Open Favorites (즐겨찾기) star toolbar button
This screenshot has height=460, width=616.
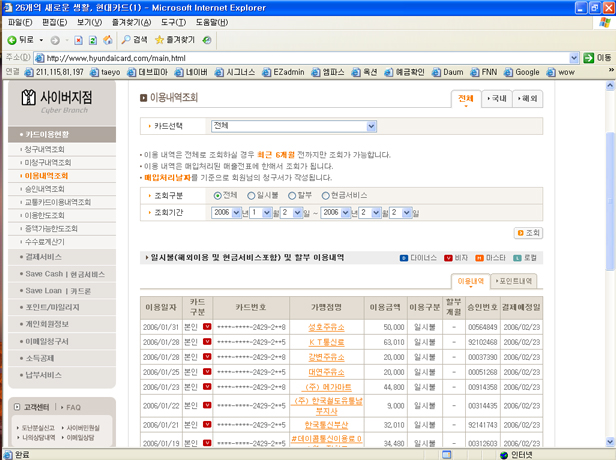tap(175, 40)
